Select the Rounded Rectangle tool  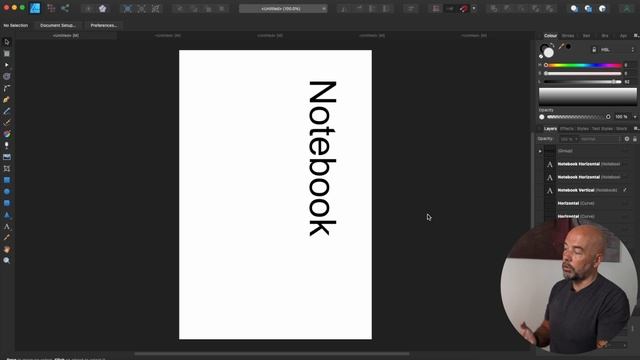point(7,203)
